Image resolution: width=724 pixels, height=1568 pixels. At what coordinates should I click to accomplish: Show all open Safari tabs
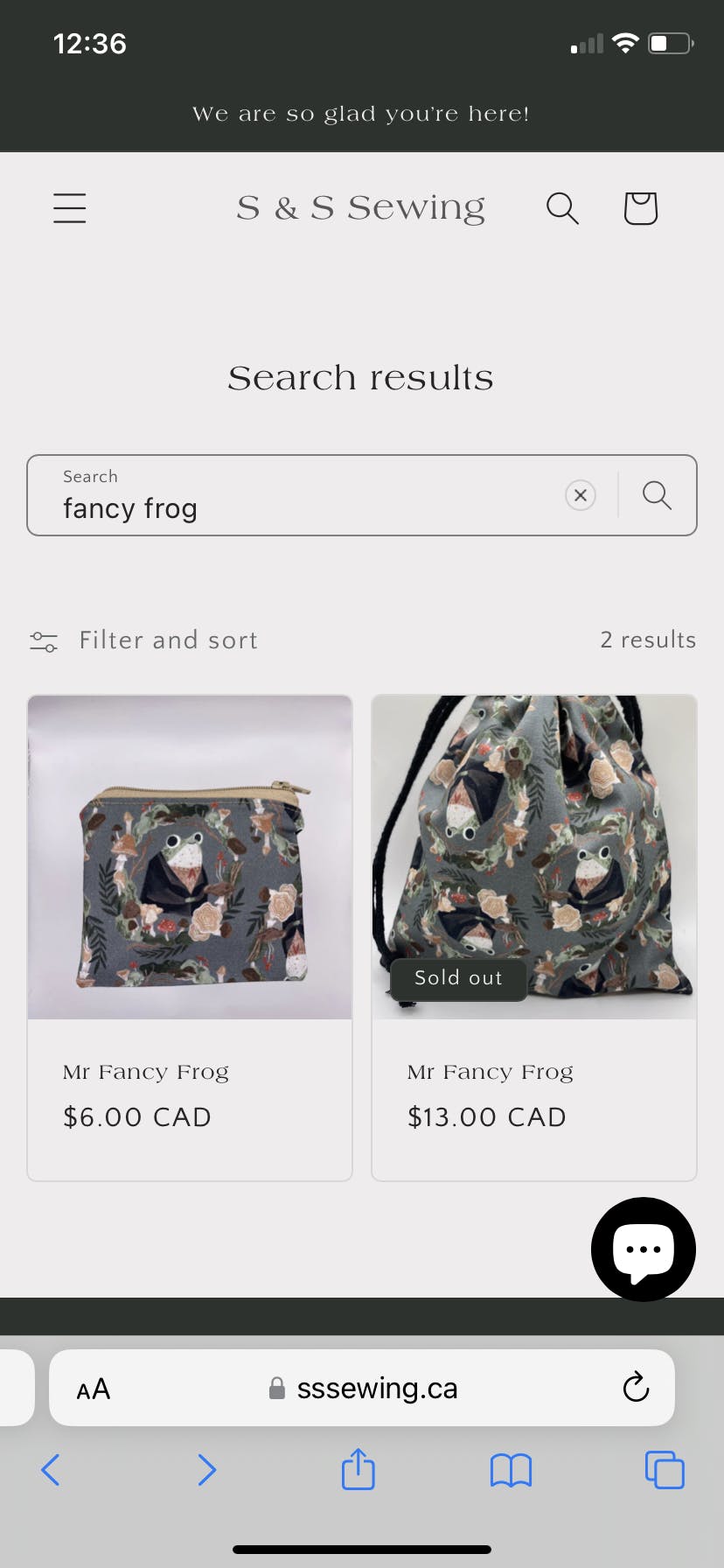pyautogui.click(x=665, y=1470)
